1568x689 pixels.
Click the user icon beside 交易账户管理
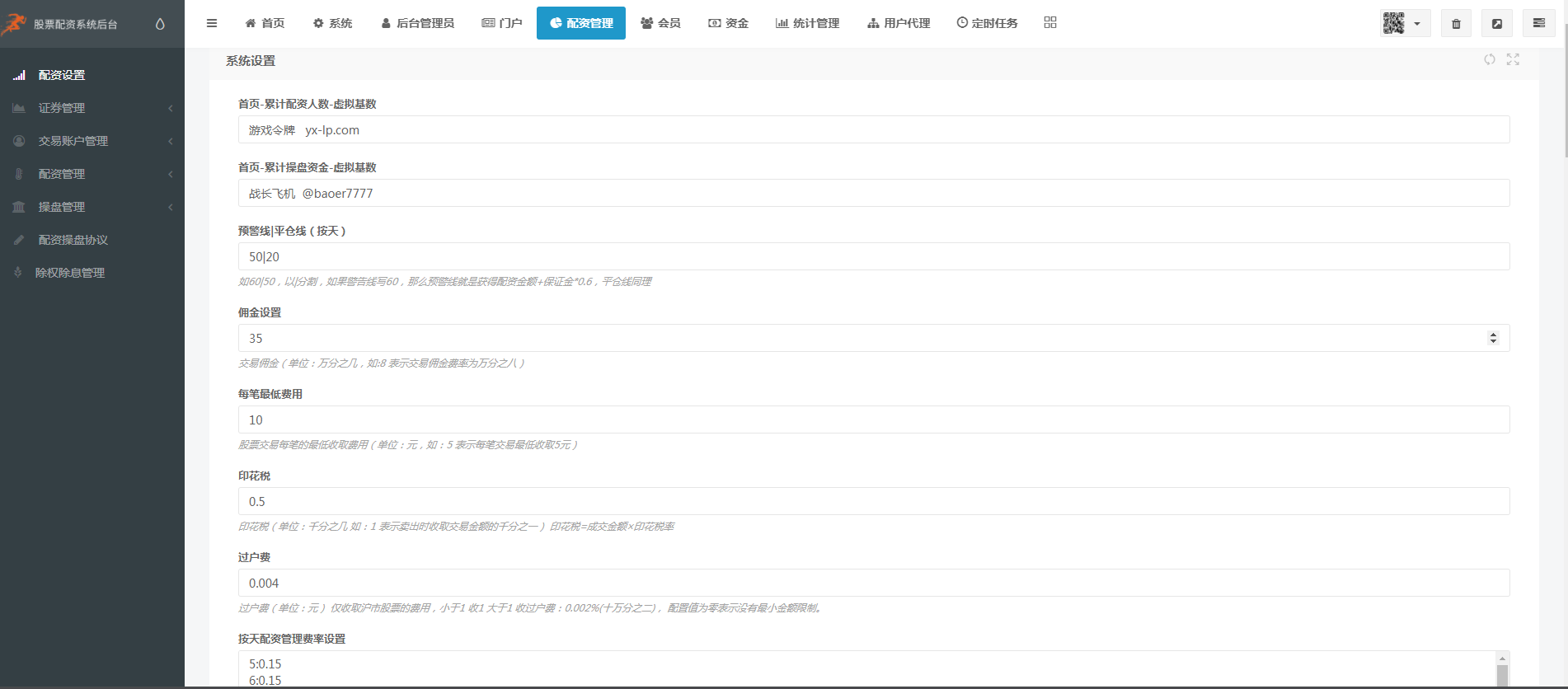point(19,141)
